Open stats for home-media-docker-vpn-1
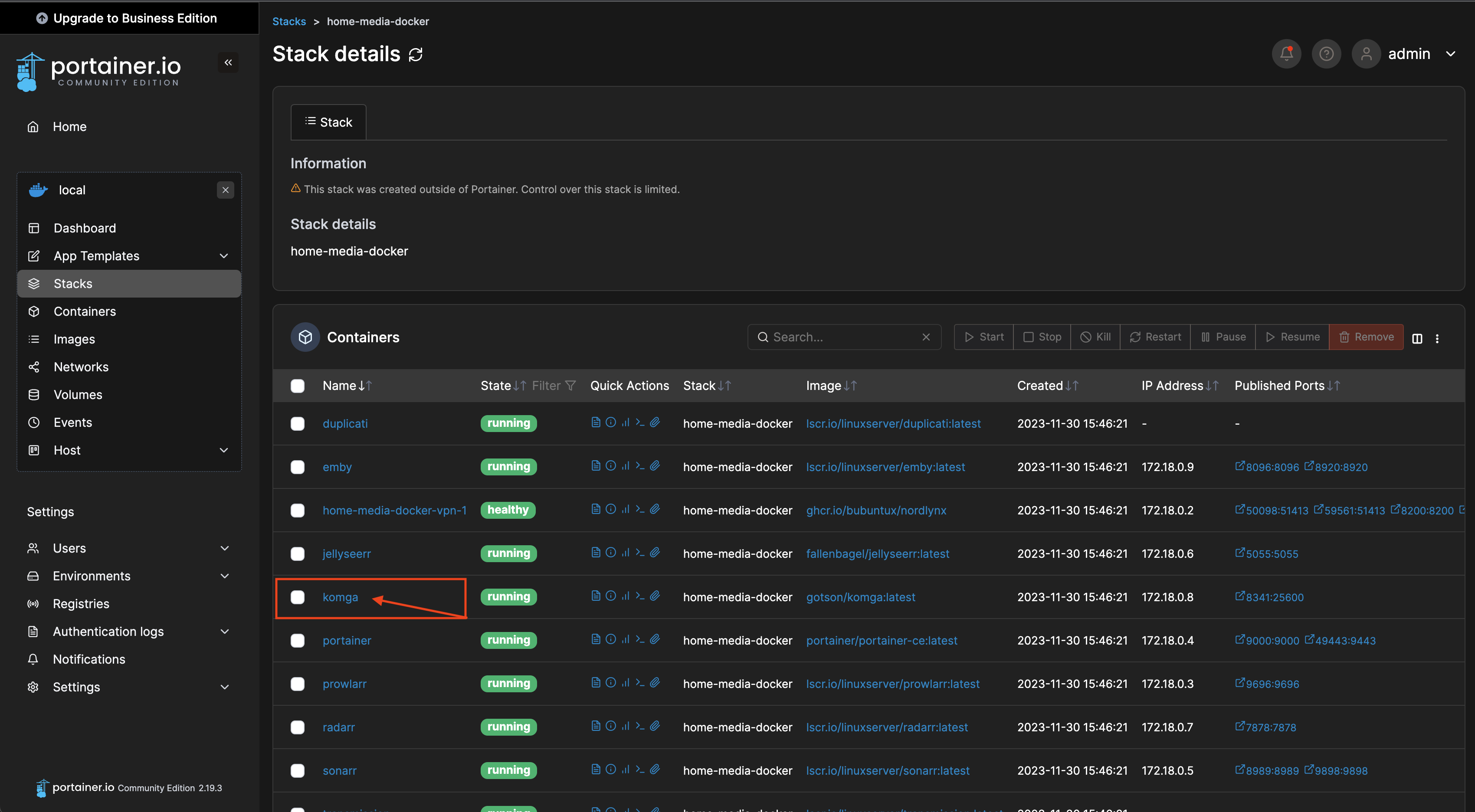The image size is (1475, 812). tap(625, 508)
